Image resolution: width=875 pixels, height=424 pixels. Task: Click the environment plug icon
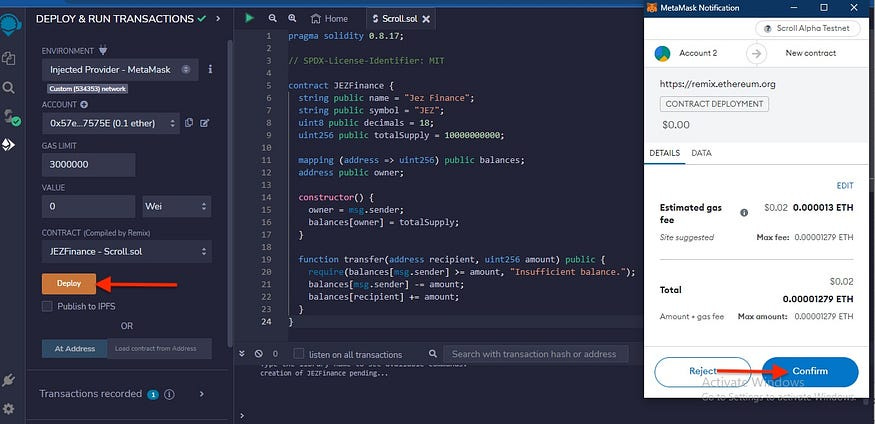pos(103,50)
